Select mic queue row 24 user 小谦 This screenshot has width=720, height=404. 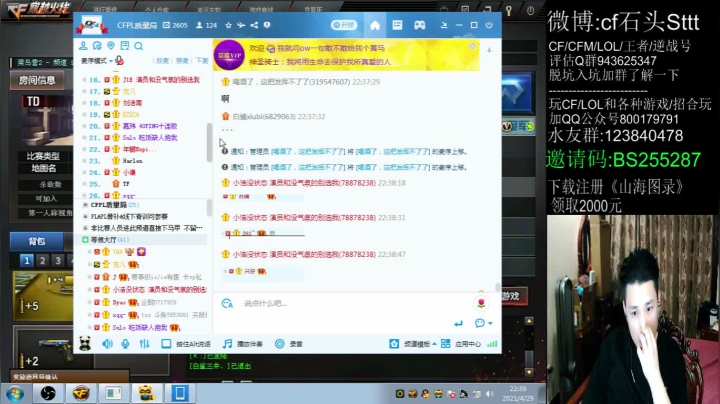(143, 172)
